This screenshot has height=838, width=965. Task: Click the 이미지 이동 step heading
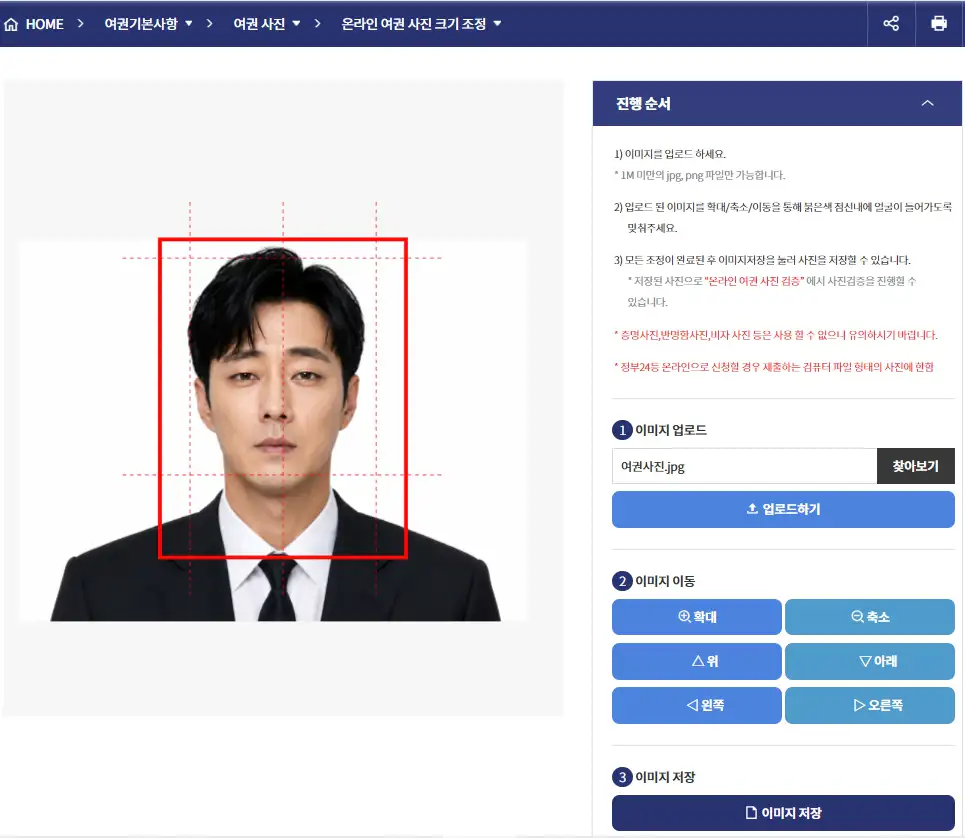665,581
